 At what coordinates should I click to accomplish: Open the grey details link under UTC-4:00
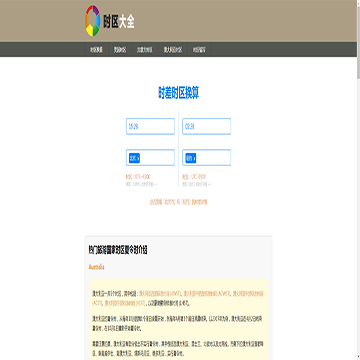[x=197, y=184]
